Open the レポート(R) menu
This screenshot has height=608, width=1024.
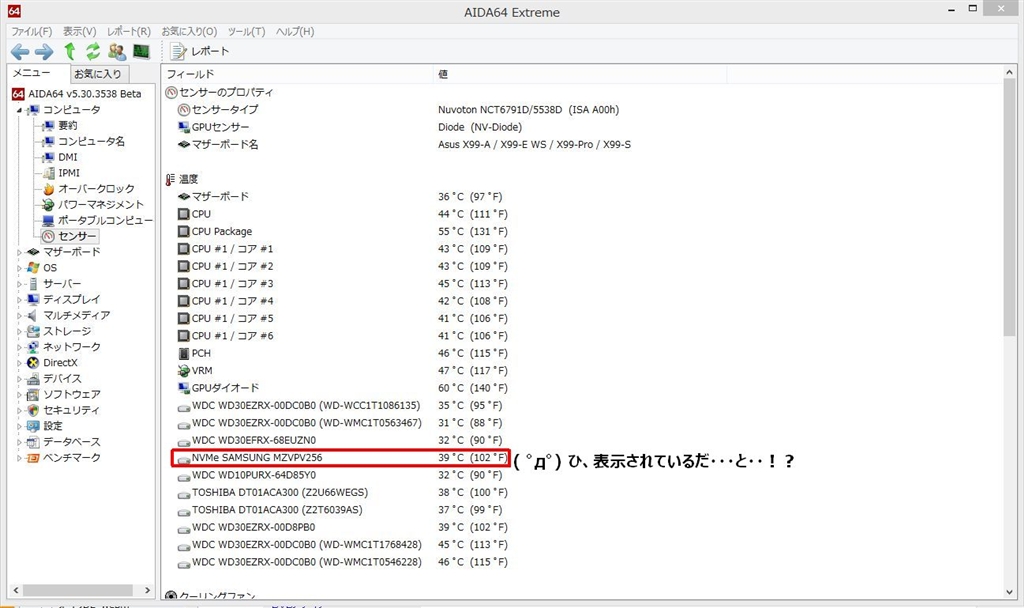(129, 31)
